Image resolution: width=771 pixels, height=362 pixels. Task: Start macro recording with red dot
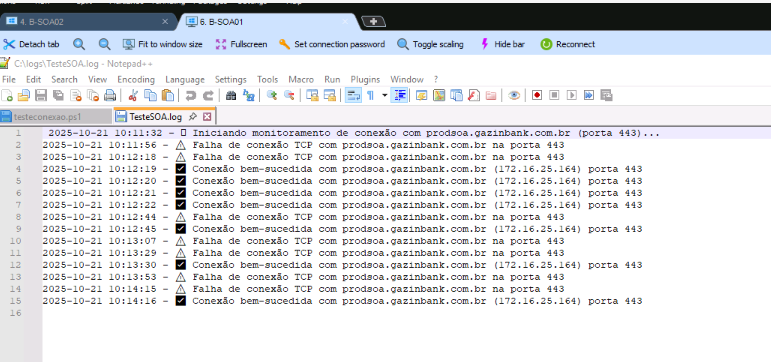[537, 95]
